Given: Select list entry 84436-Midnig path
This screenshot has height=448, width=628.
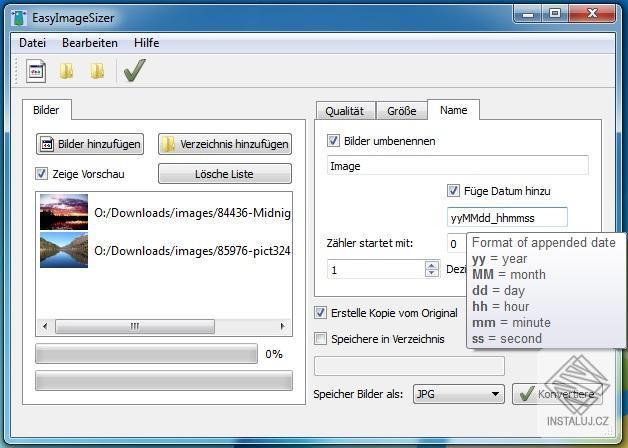Looking at the screenshot, I should coord(192,213).
